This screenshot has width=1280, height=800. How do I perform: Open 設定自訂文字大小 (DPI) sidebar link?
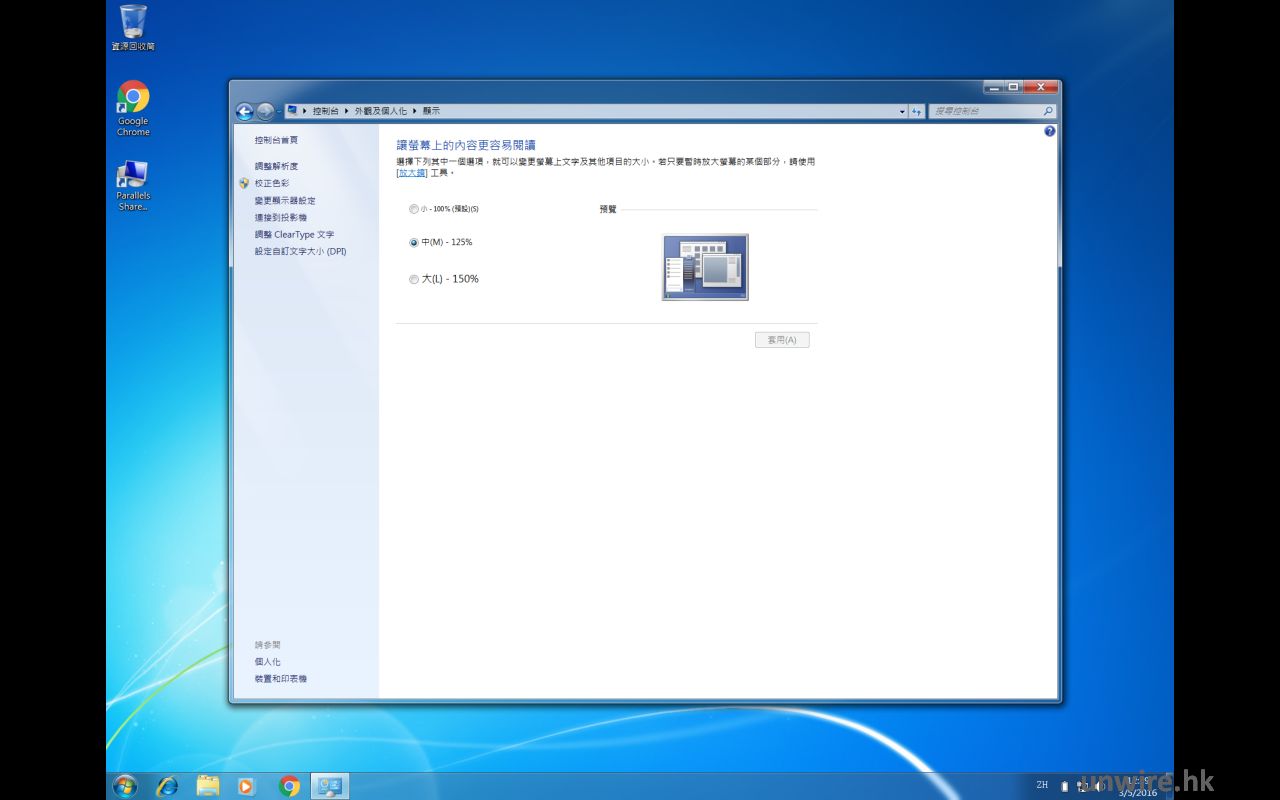[x=300, y=252]
